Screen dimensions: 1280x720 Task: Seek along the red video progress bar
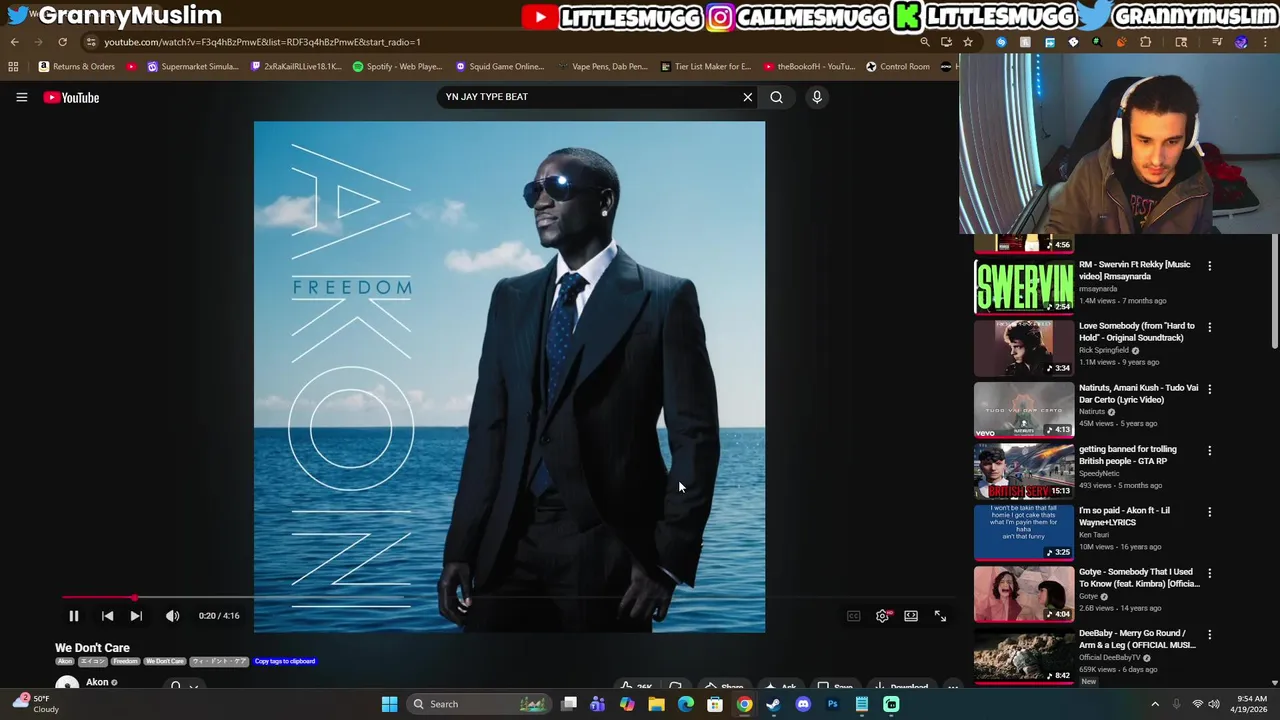509,598
